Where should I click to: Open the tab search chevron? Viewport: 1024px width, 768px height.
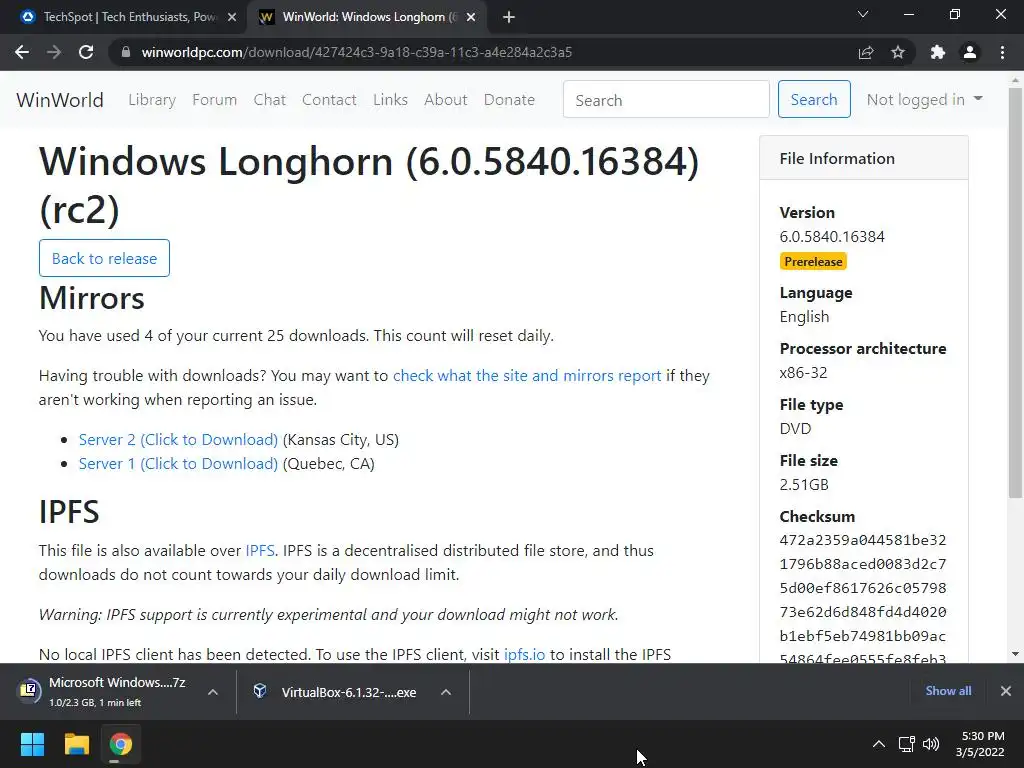click(863, 14)
